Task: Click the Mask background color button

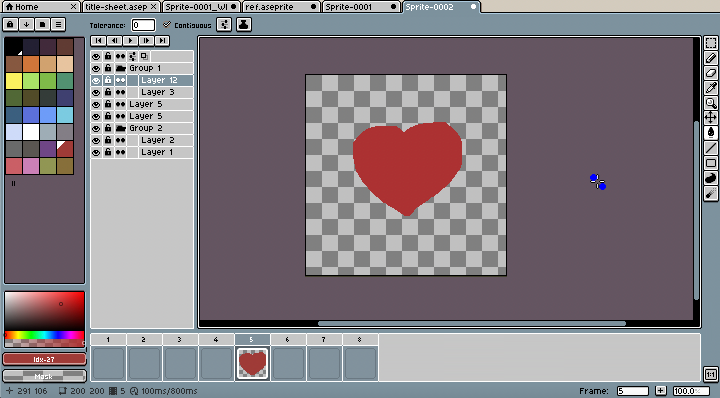Action: point(44,376)
